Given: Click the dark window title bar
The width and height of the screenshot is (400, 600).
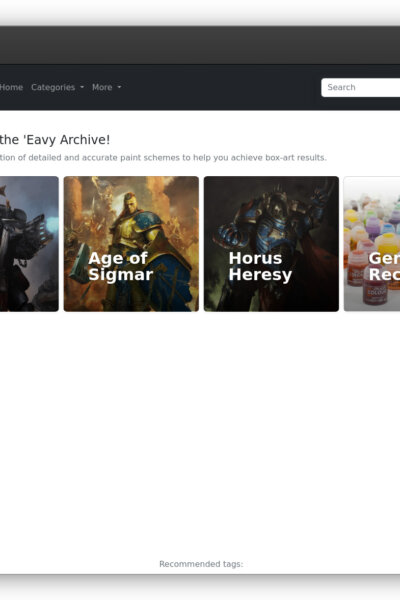Looking at the screenshot, I should click(200, 45).
